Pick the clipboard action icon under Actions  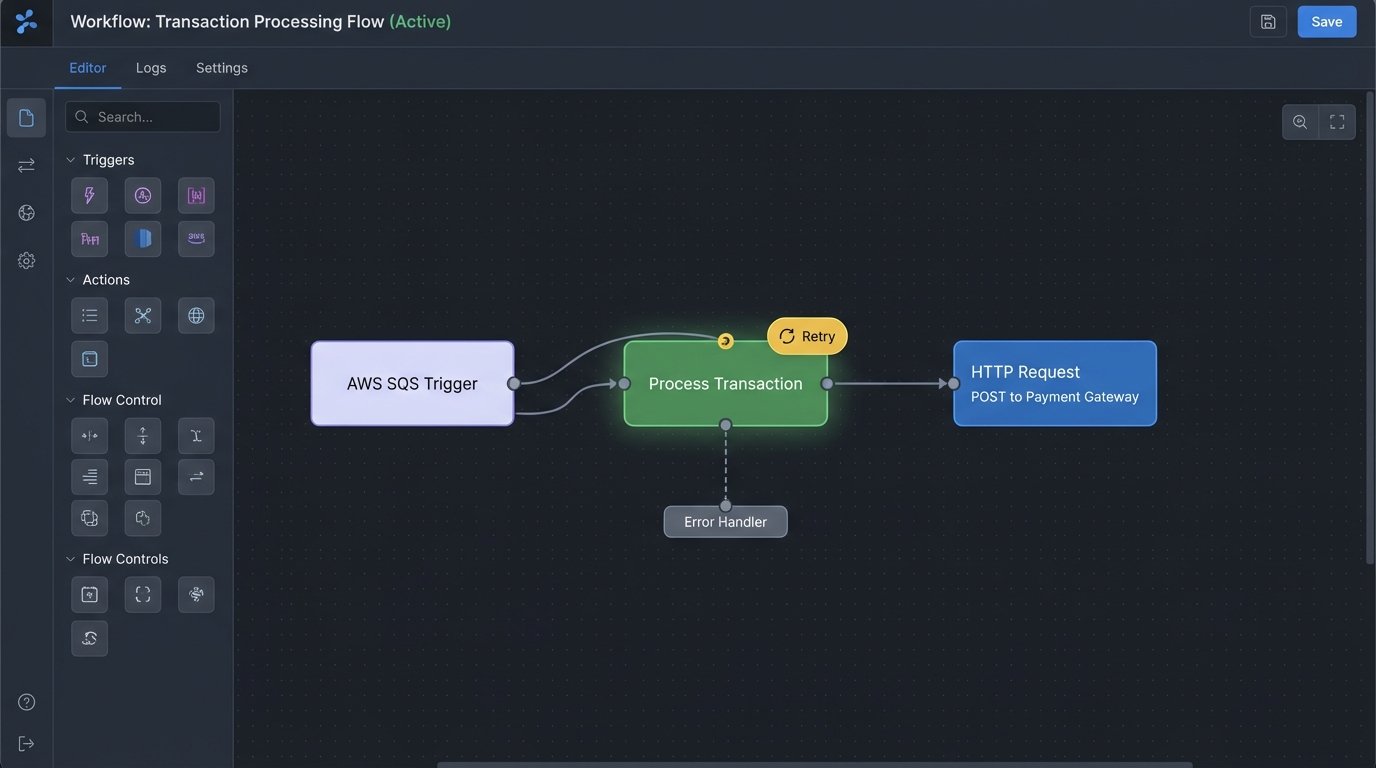tap(89, 357)
